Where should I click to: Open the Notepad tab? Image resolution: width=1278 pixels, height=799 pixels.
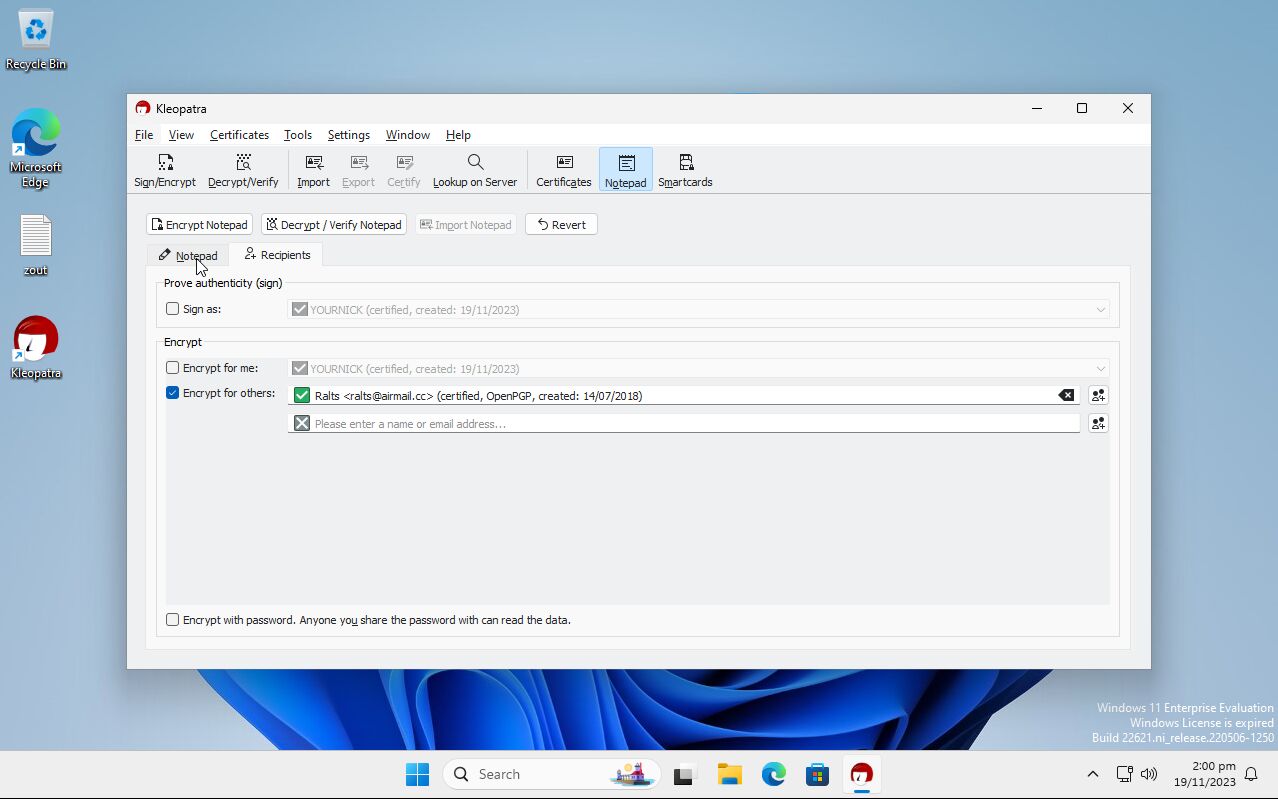tap(188, 254)
